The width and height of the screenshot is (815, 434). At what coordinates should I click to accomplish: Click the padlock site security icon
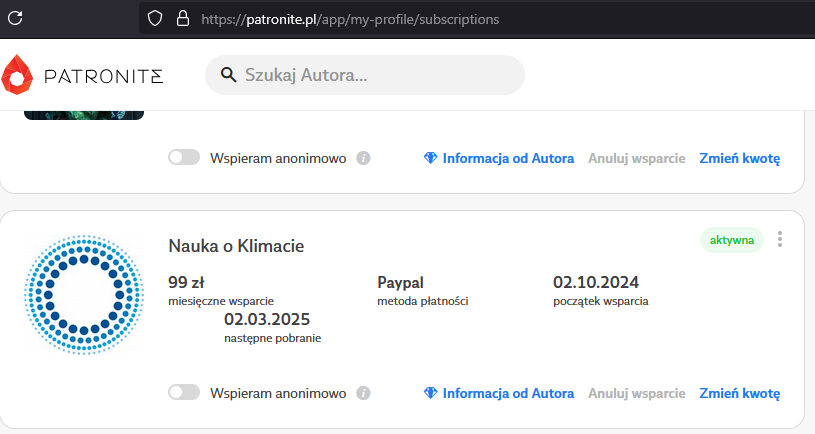coord(182,19)
